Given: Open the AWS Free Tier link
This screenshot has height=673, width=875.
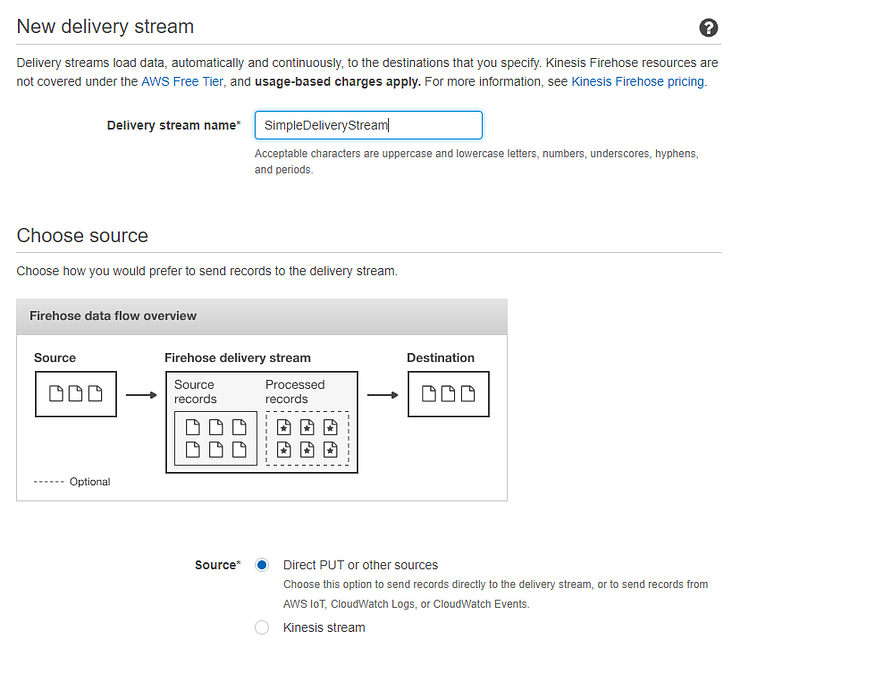Looking at the screenshot, I should [182, 81].
